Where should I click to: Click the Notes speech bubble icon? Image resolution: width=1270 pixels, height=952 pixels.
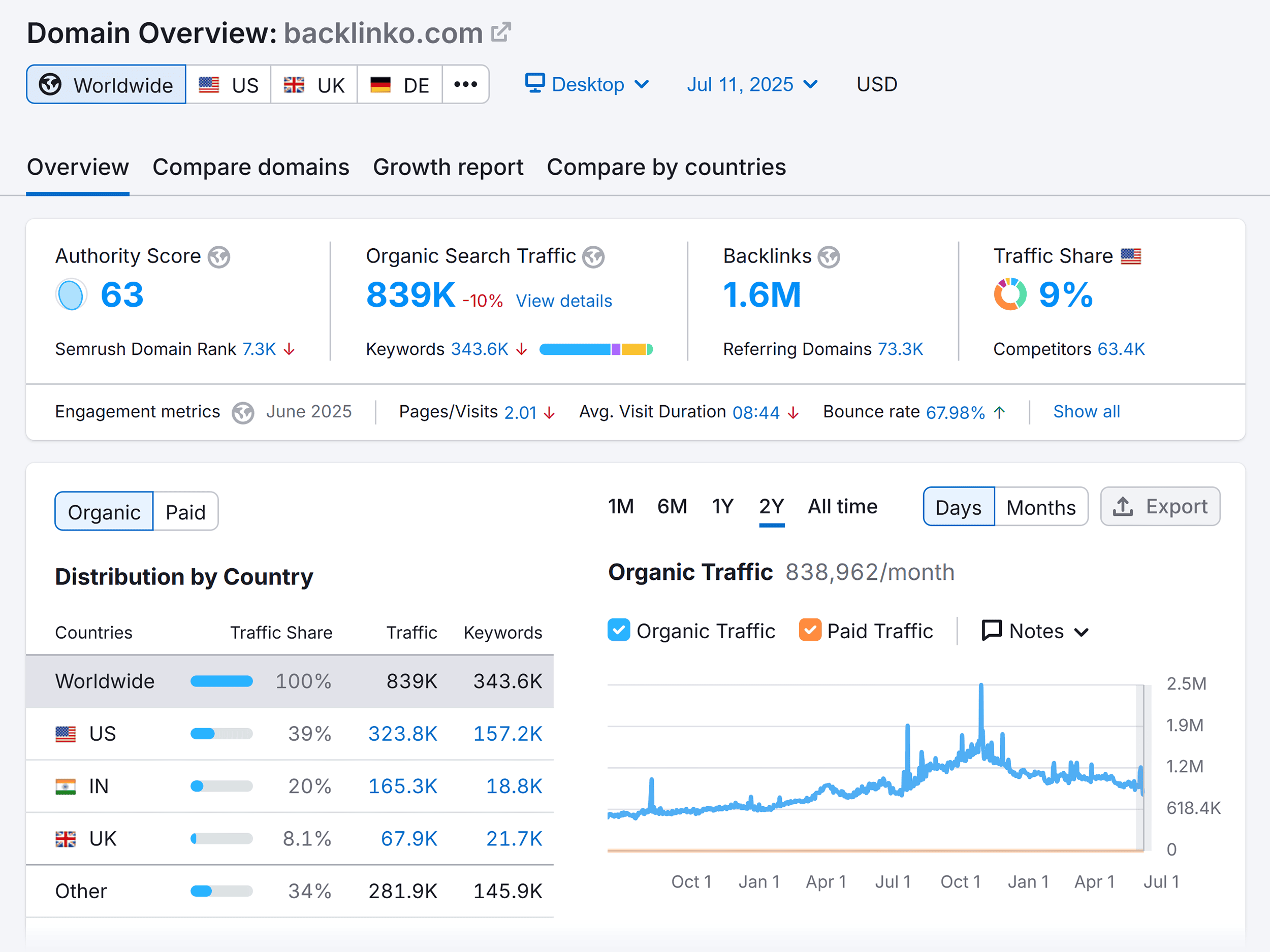click(x=992, y=630)
